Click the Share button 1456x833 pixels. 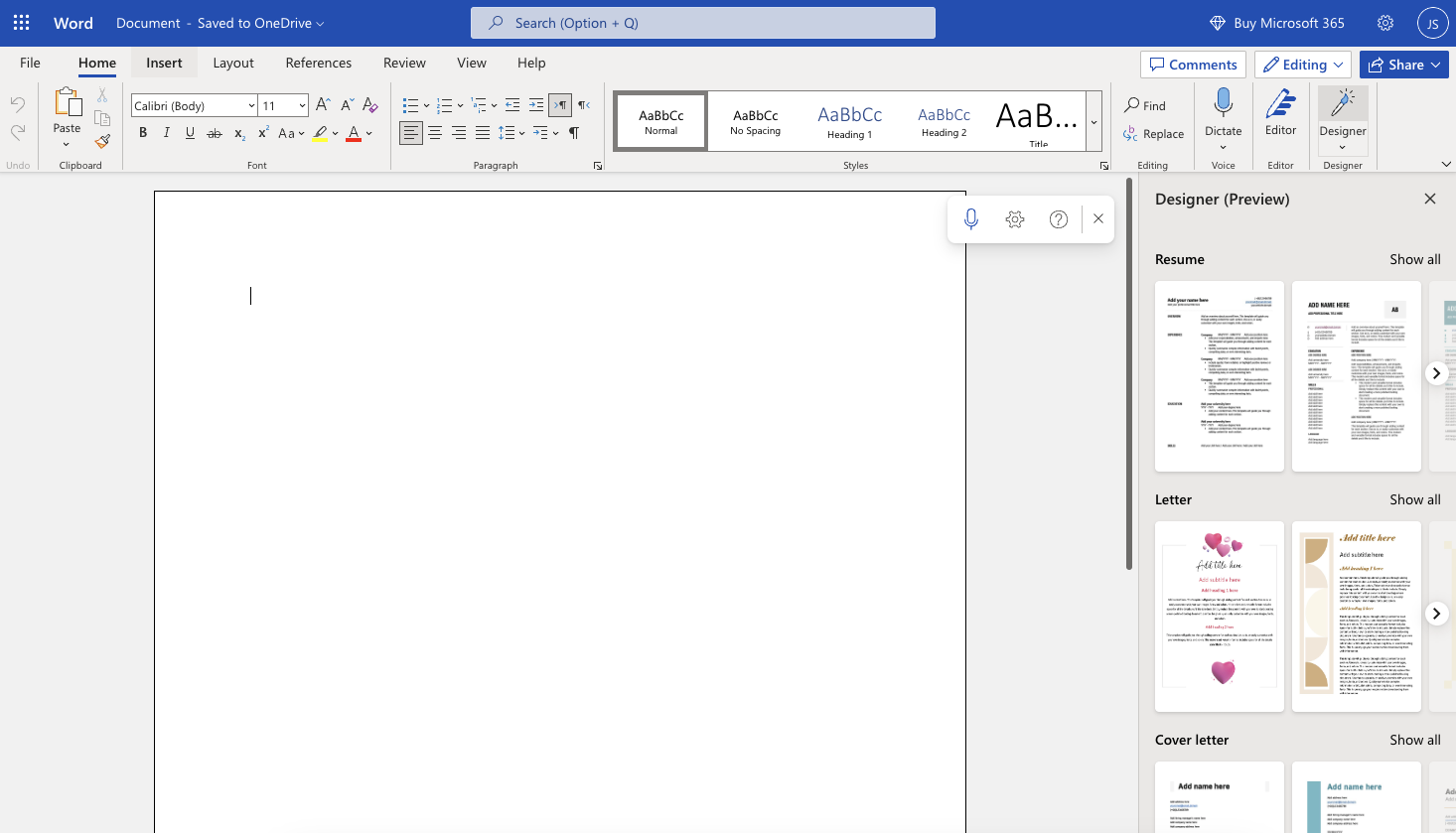pyautogui.click(x=1404, y=65)
